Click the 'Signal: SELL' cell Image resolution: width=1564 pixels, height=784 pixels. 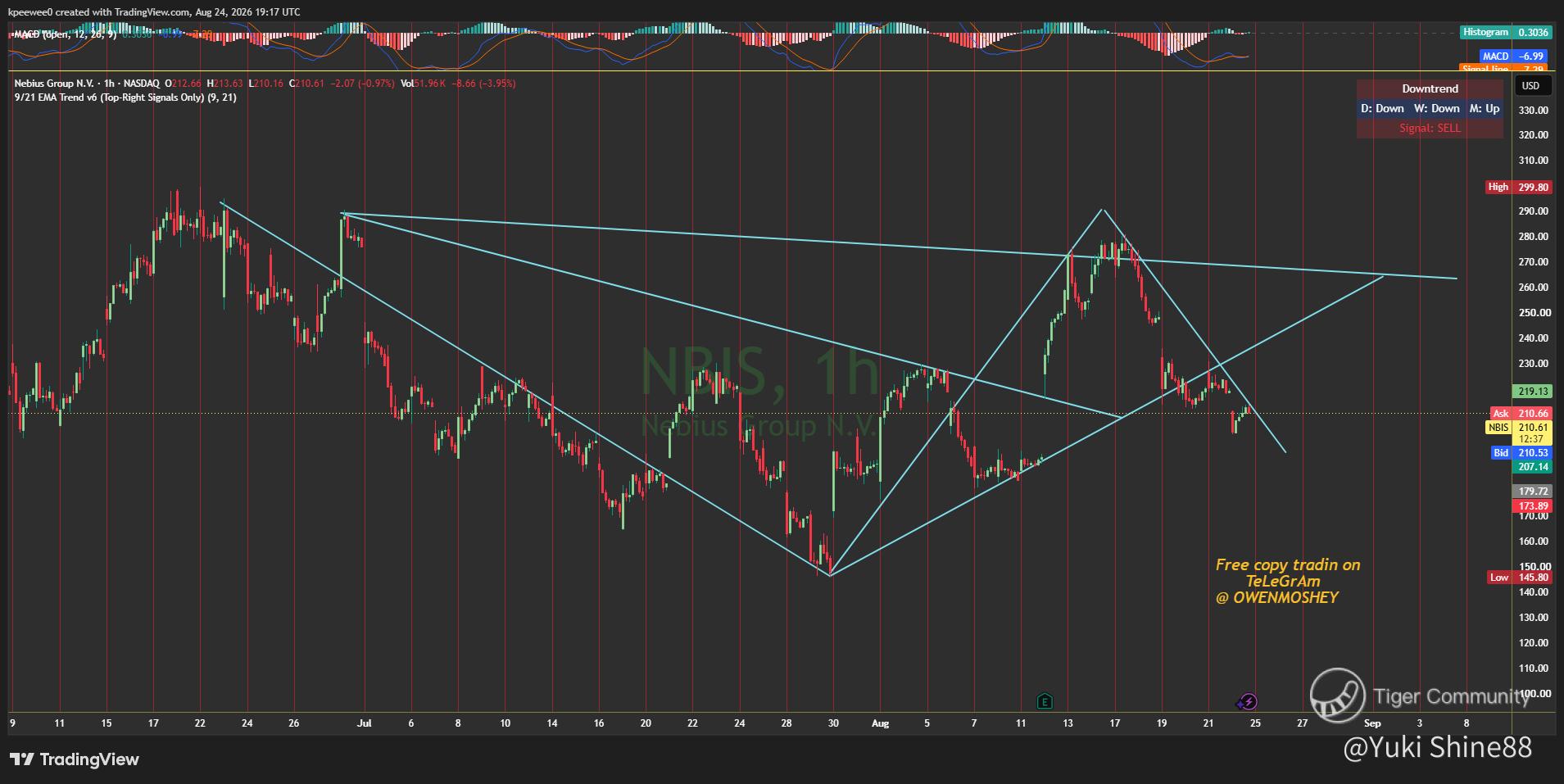click(1430, 128)
